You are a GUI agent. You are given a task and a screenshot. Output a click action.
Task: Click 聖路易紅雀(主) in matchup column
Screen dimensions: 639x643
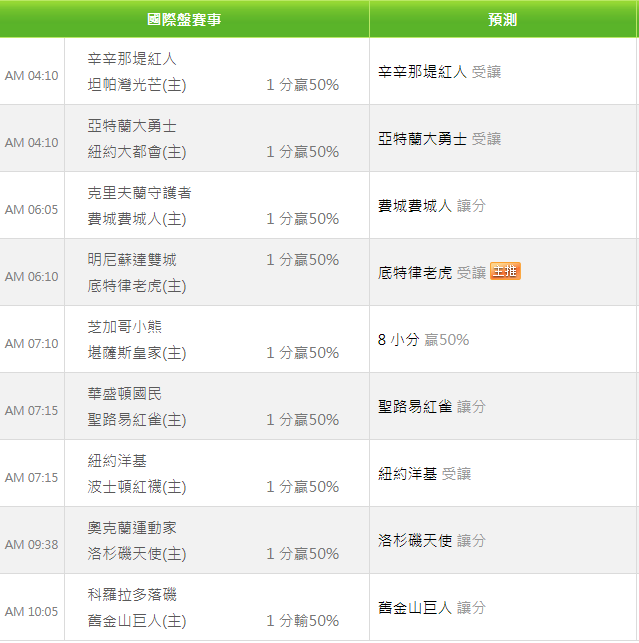coord(137,420)
